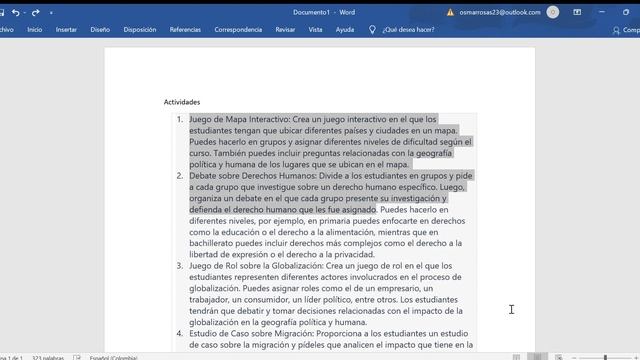Click the '¿Qué desea hacer?' search box
Image resolution: width=640 pixels, height=360 pixels.
(x=408, y=29)
